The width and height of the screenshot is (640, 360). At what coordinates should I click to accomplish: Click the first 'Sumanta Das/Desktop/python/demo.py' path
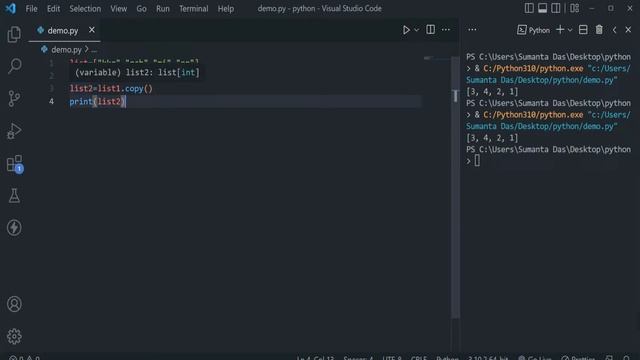coord(541,80)
